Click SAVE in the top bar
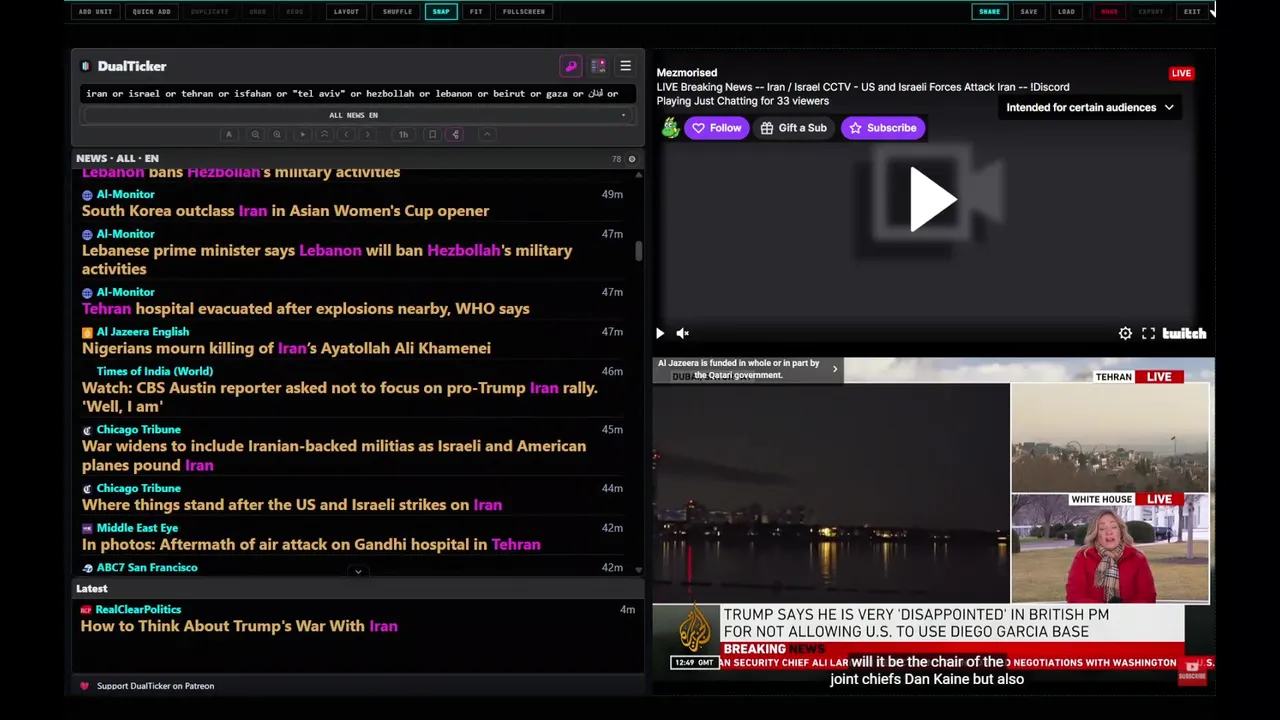 point(1029,12)
